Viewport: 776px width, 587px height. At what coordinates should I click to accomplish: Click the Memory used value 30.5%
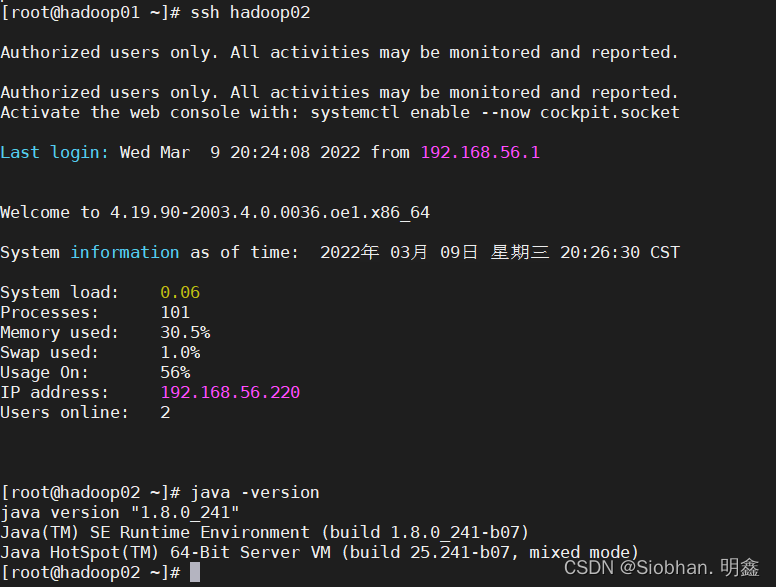185,332
